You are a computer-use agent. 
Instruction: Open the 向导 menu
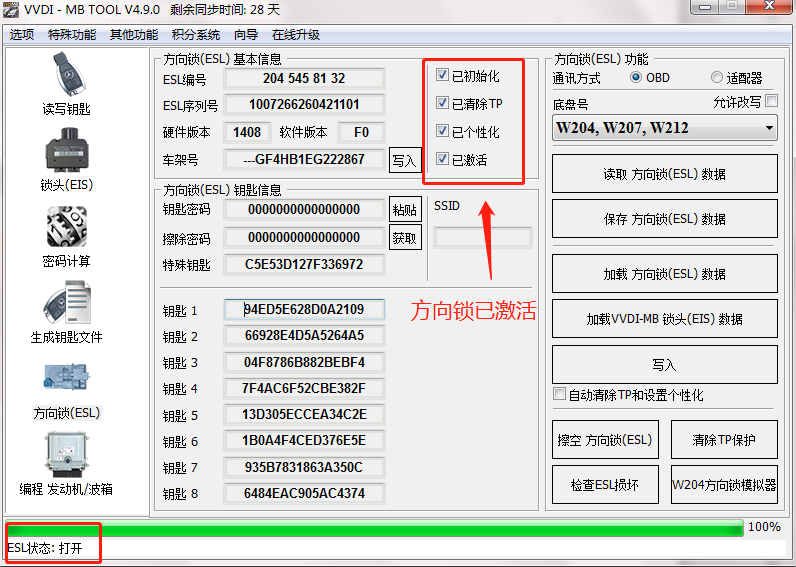coord(246,35)
